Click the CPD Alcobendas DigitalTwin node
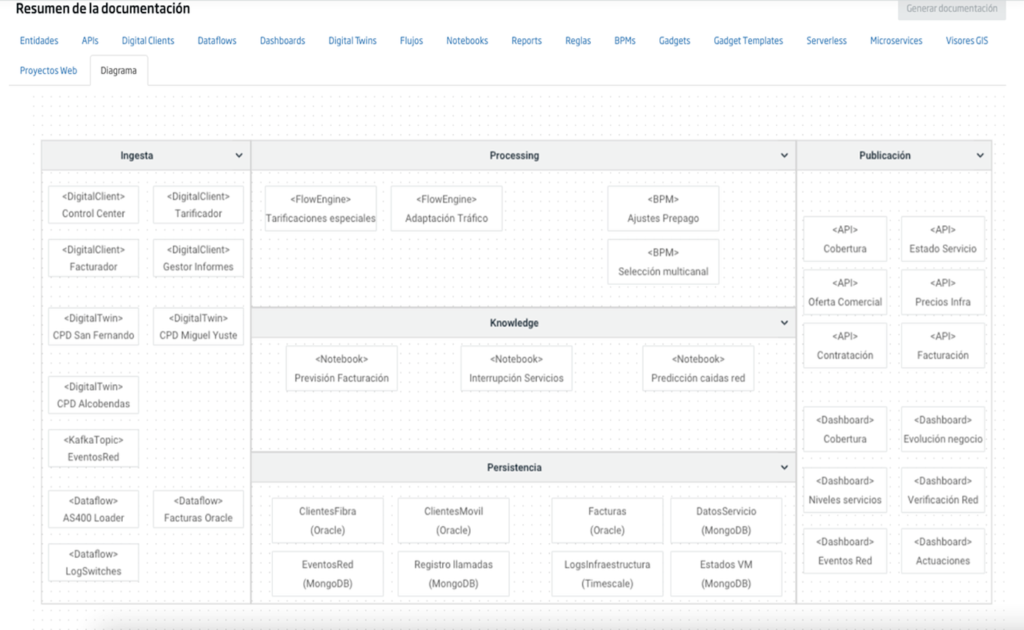1024x630 pixels. pos(93,395)
